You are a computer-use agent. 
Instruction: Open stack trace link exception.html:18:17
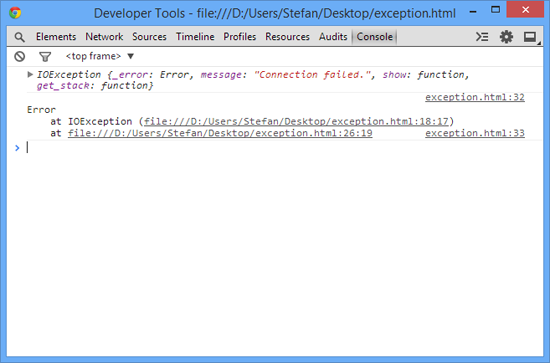click(296, 121)
